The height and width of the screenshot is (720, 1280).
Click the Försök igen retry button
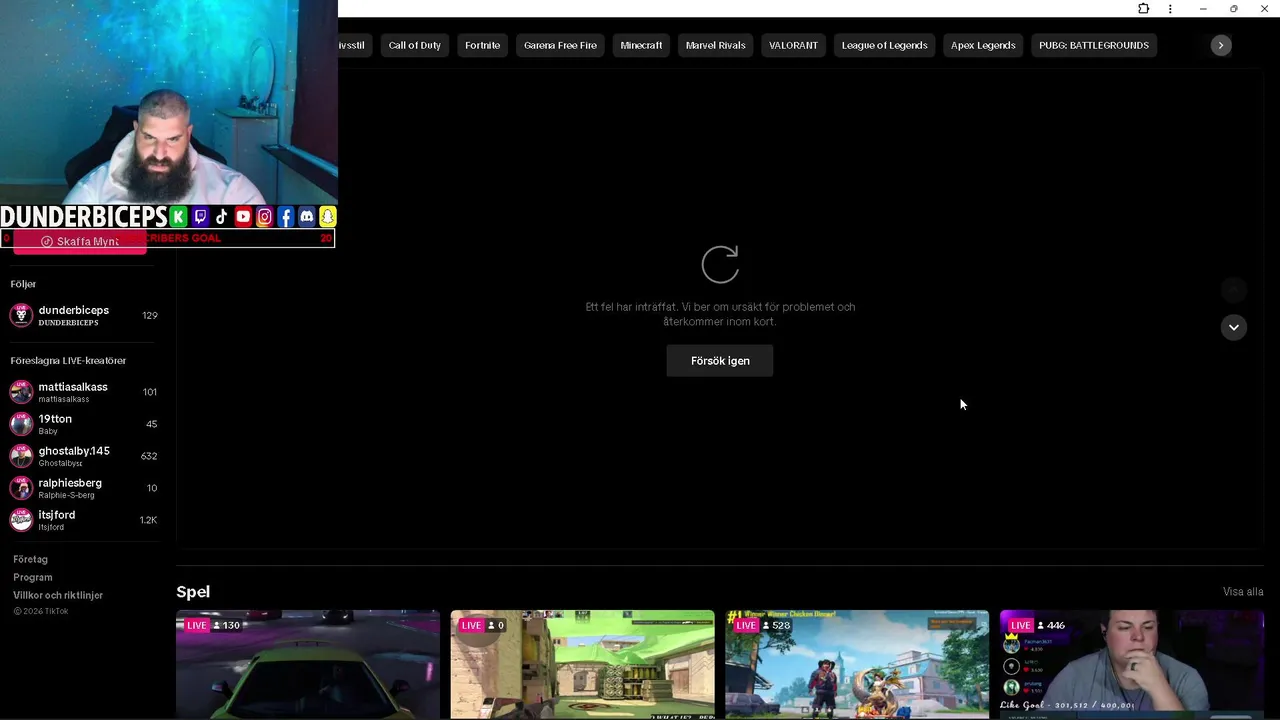point(720,361)
